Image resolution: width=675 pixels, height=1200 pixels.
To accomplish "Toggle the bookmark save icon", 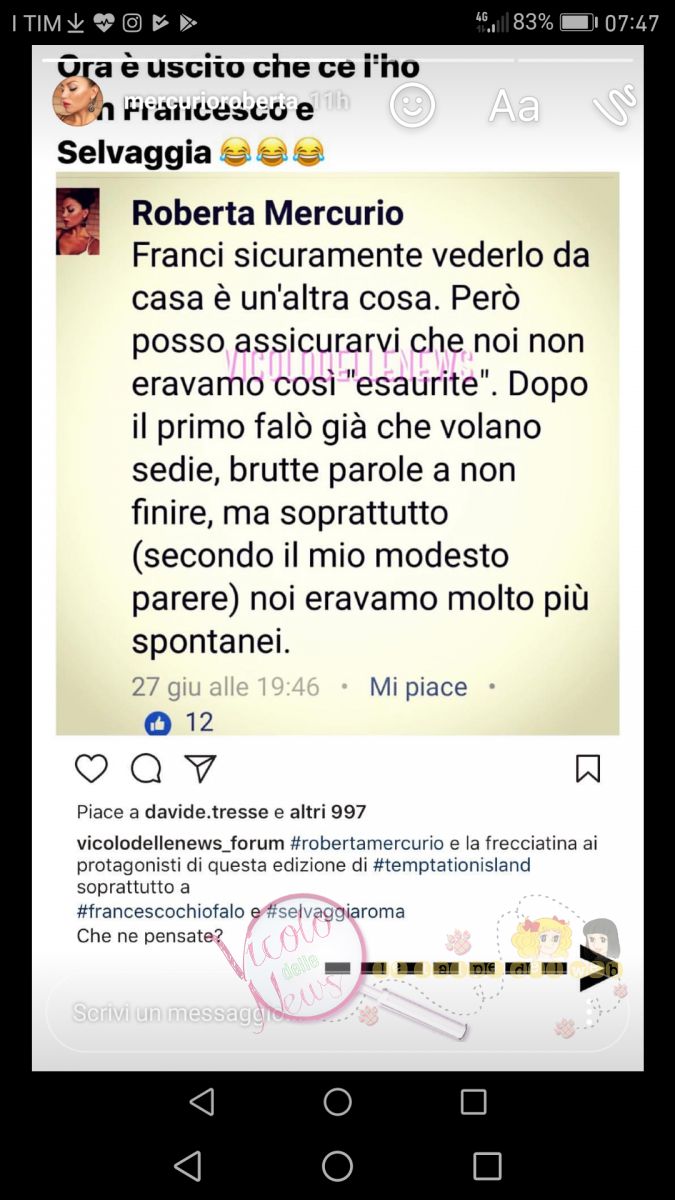I will pos(588,768).
